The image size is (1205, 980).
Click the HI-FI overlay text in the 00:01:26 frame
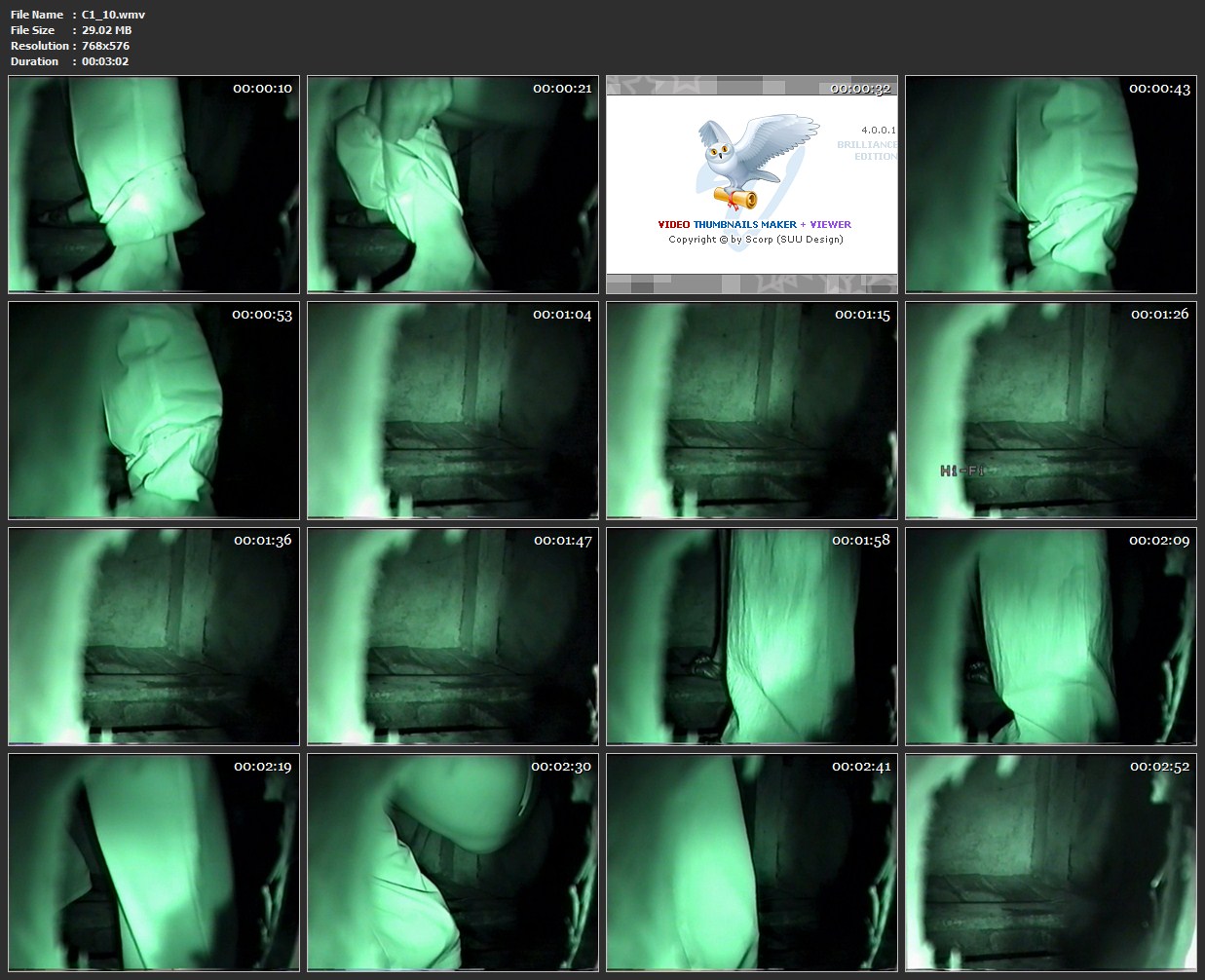pyautogui.click(x=962, y=471)
